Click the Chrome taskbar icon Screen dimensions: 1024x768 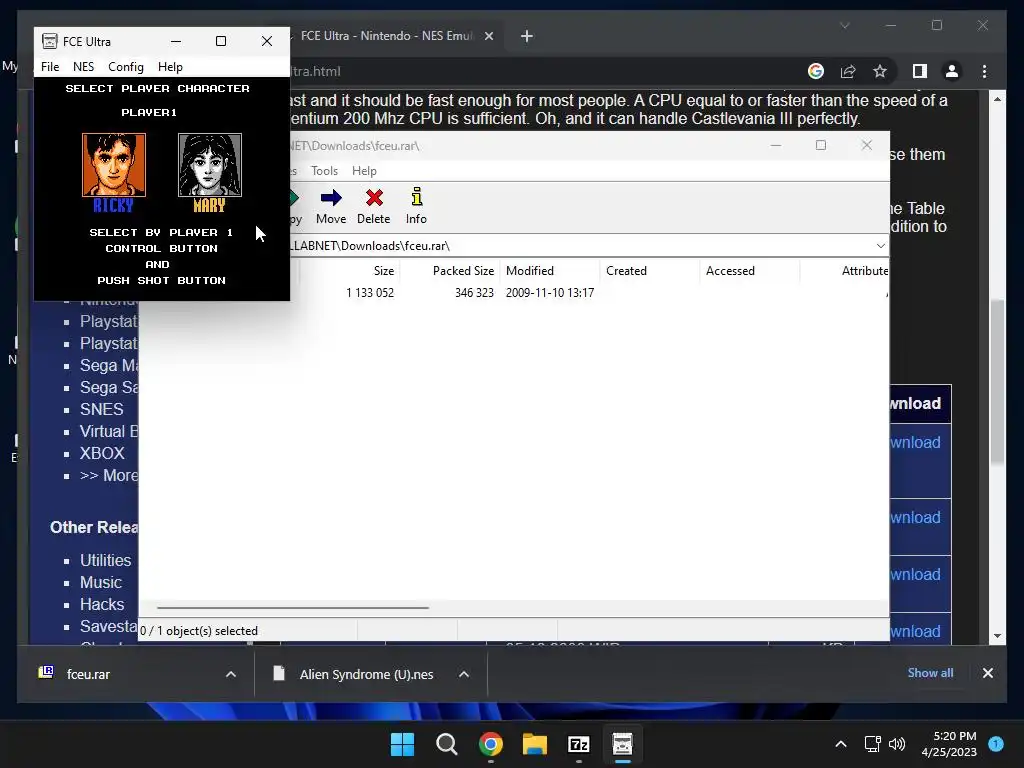(490, 744)
